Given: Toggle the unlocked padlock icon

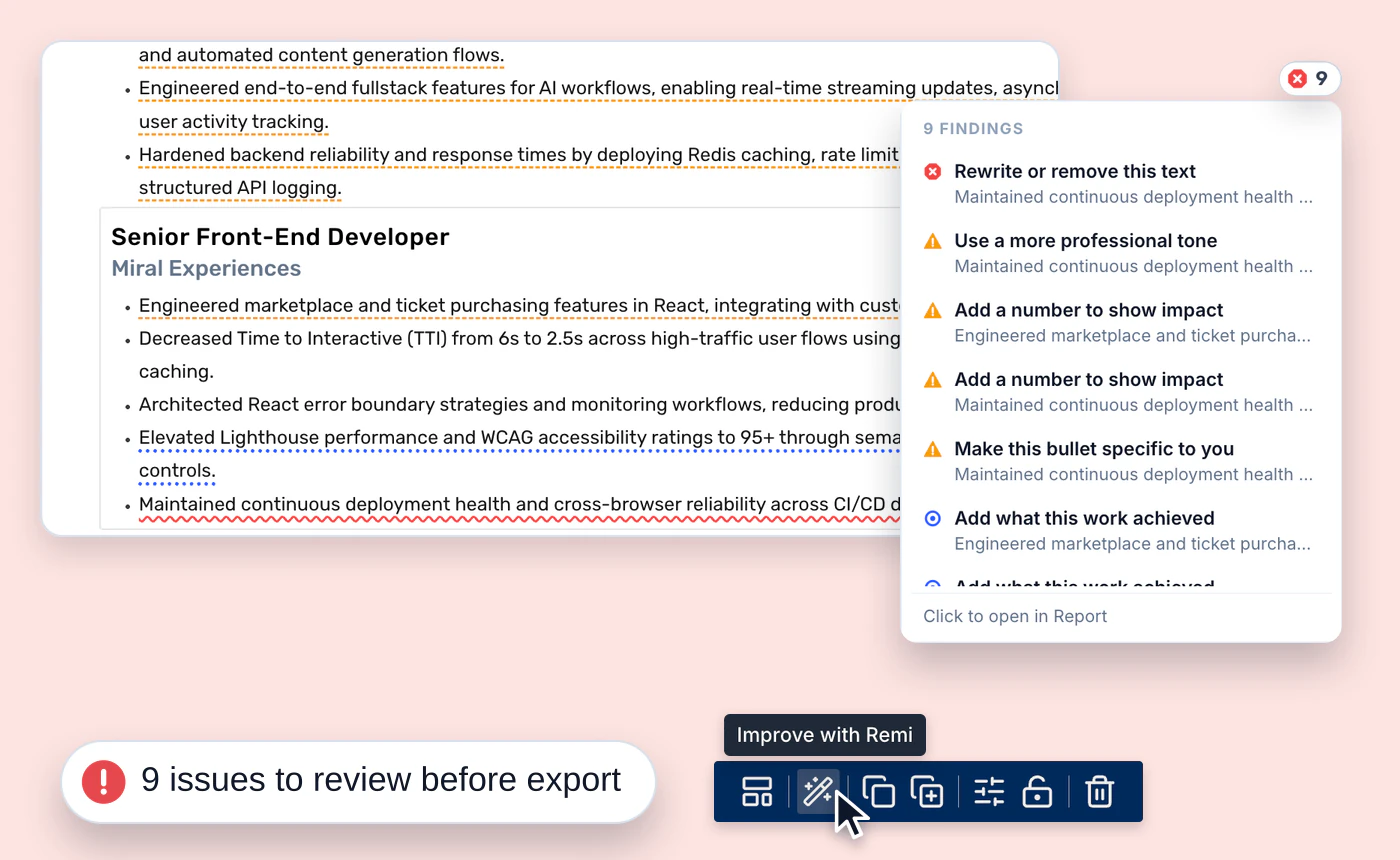Looking at the screenshot, I should 1037,792.
